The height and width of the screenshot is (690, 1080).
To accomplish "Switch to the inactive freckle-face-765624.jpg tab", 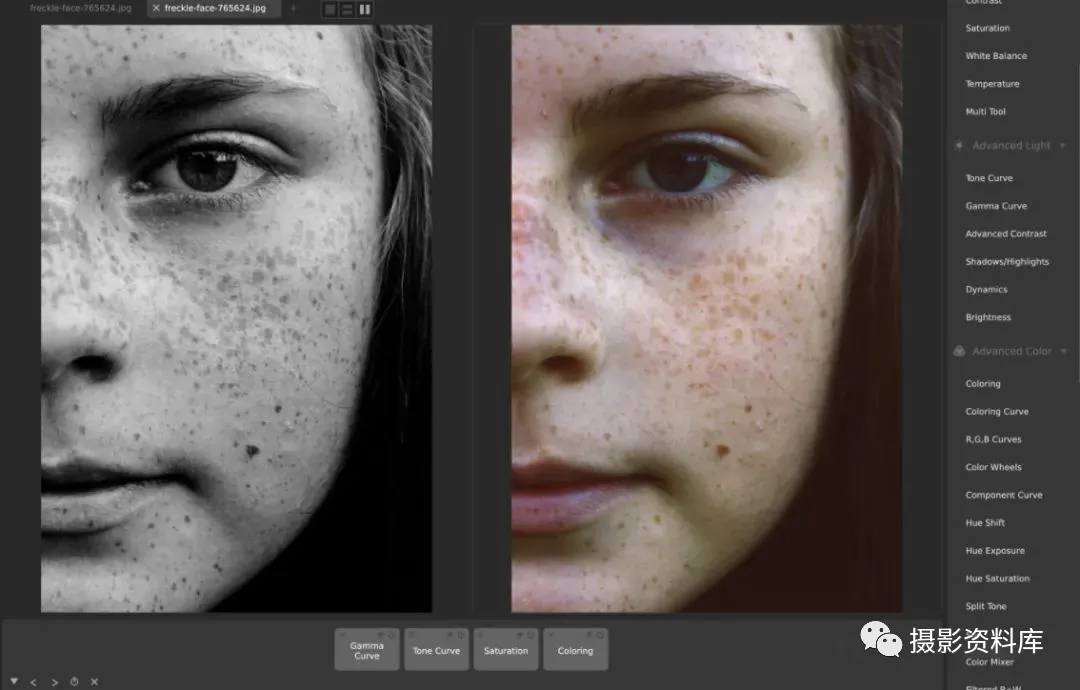I will coord(80,8).
